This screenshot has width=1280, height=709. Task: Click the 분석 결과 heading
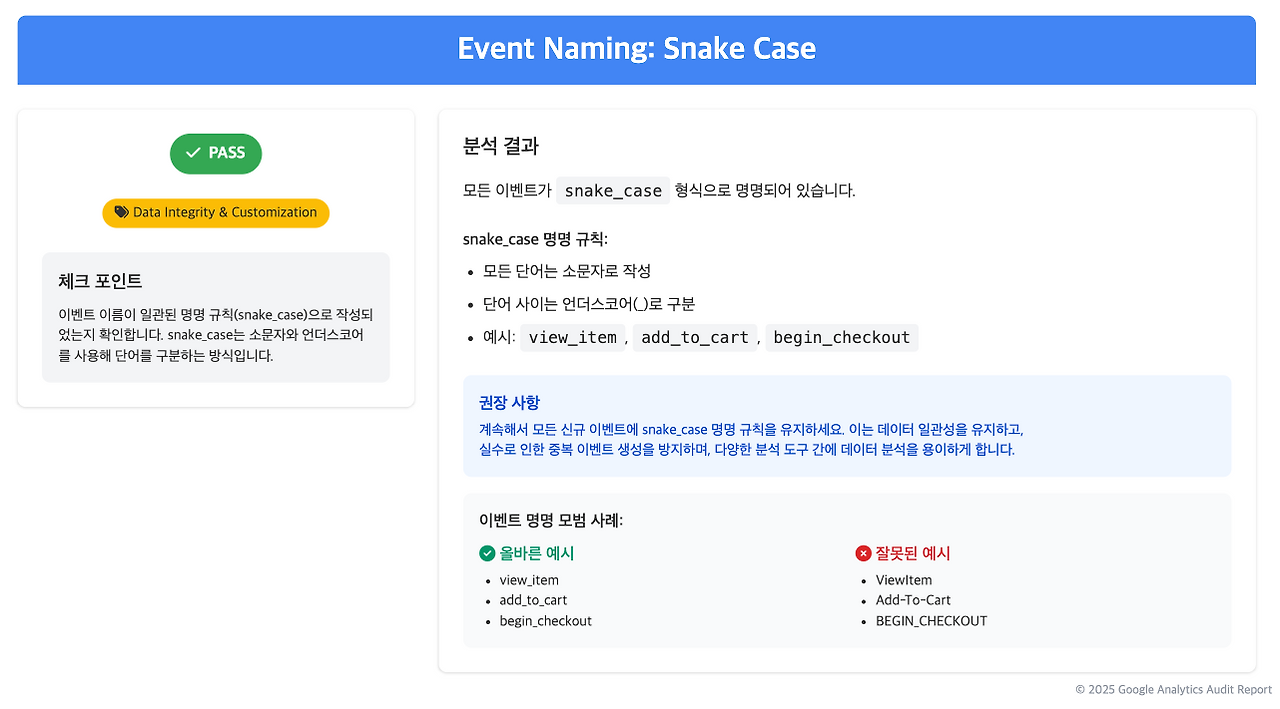[x=501, y=146]
